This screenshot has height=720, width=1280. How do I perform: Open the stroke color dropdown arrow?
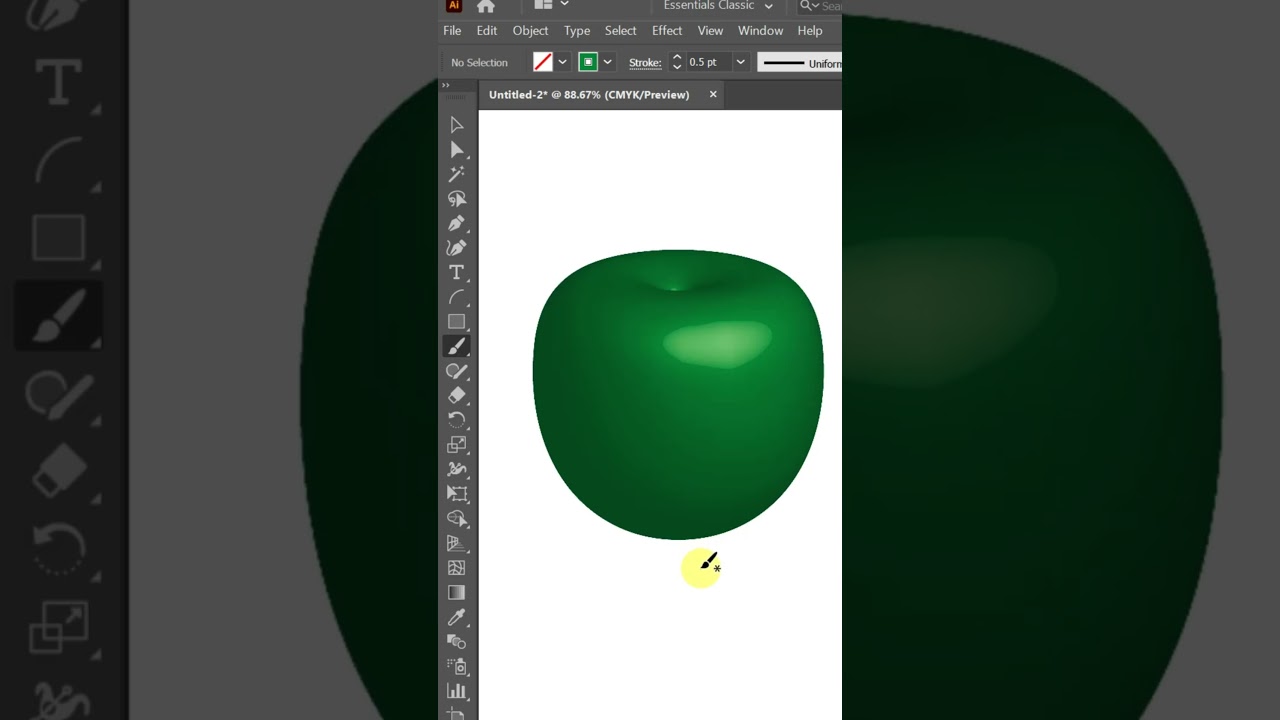[607, 62]
